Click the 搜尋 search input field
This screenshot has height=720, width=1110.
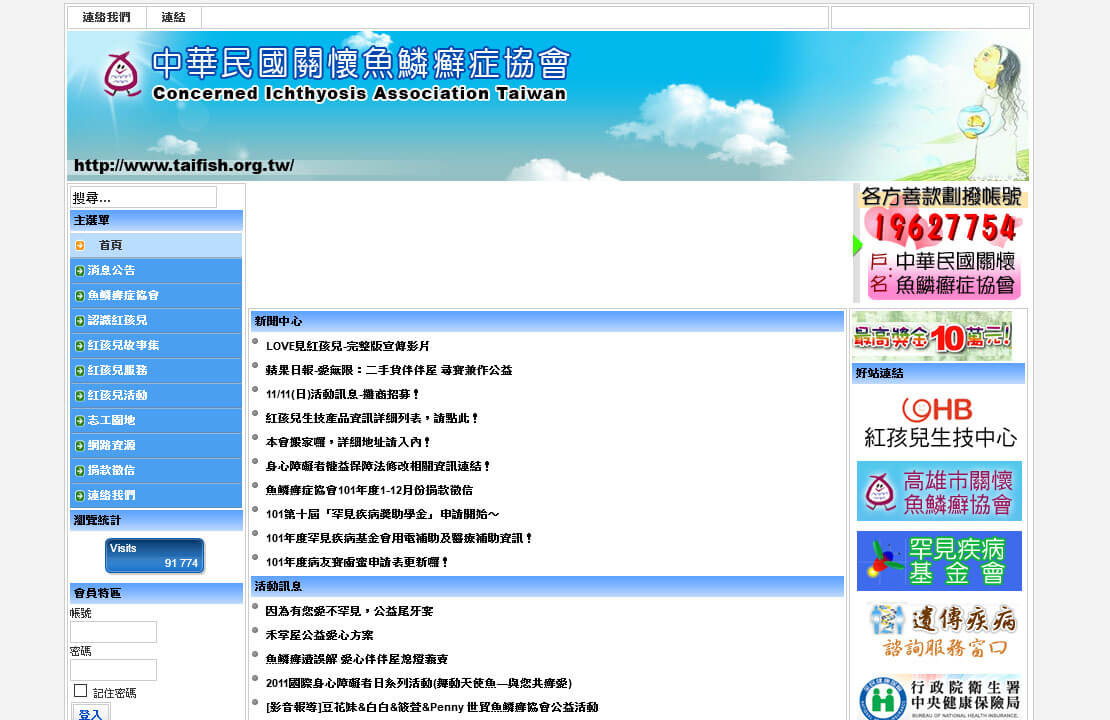[143, 198]
